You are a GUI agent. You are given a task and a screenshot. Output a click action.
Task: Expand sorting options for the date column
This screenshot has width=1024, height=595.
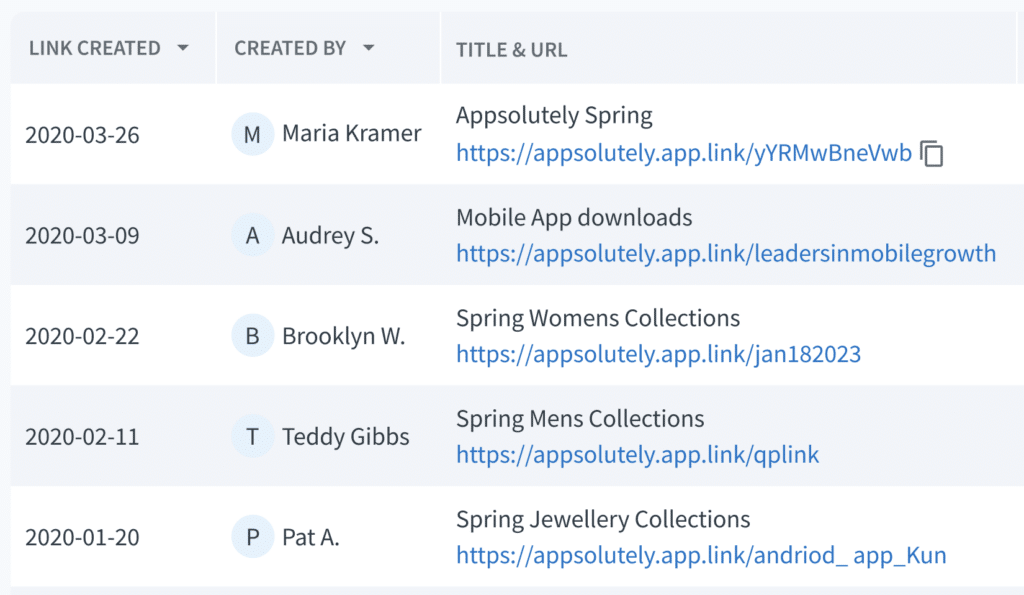coord(184,47)
